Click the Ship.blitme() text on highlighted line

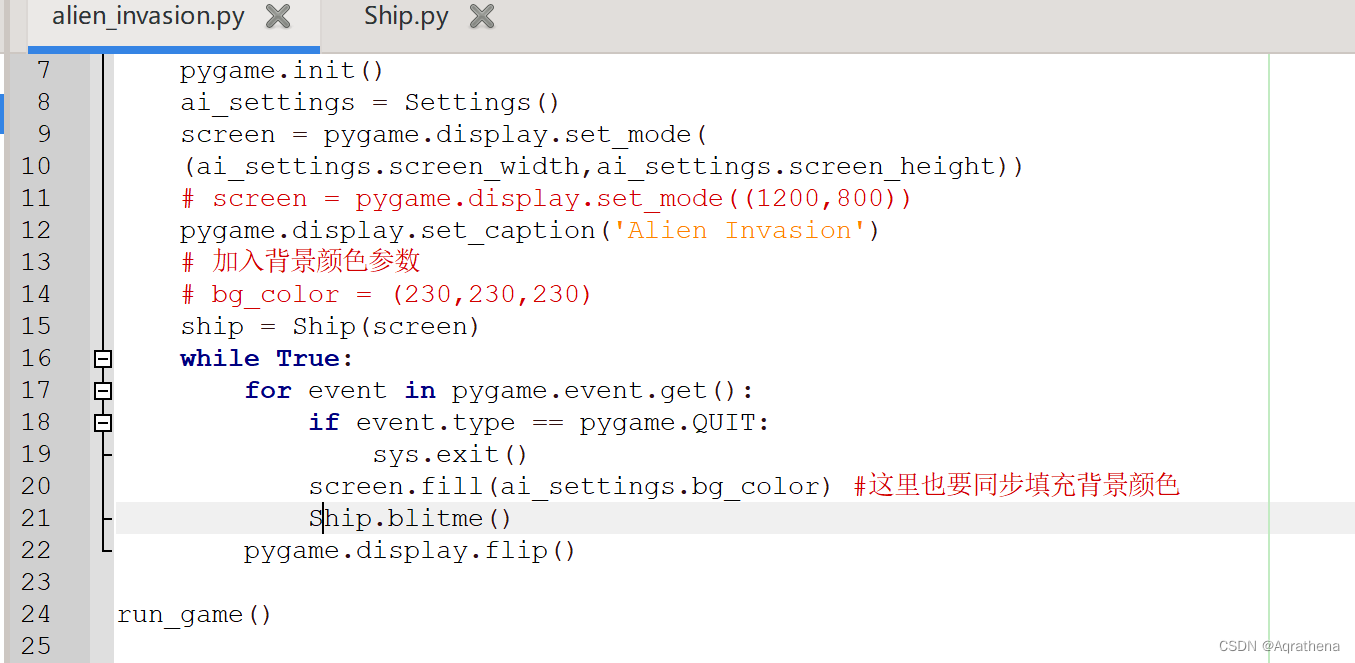click(x=410, y=517)
